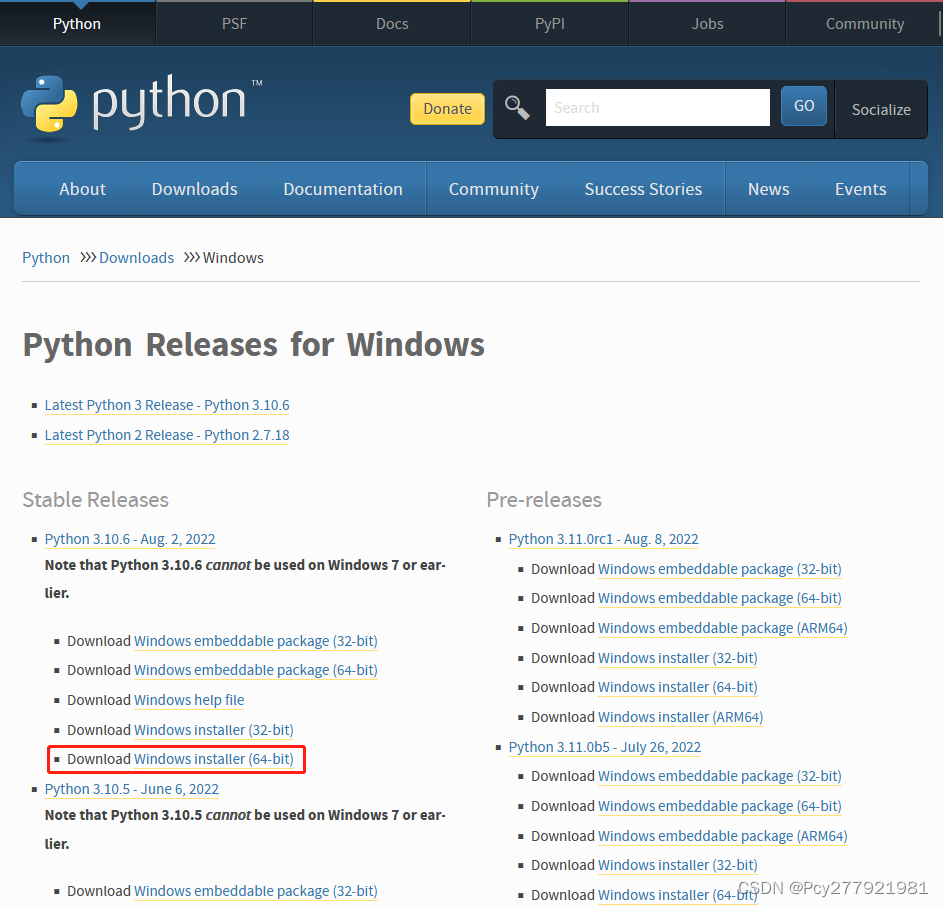The image size is (943, 907).
Task: Open the News navigation item
Action: click(769, 189)
